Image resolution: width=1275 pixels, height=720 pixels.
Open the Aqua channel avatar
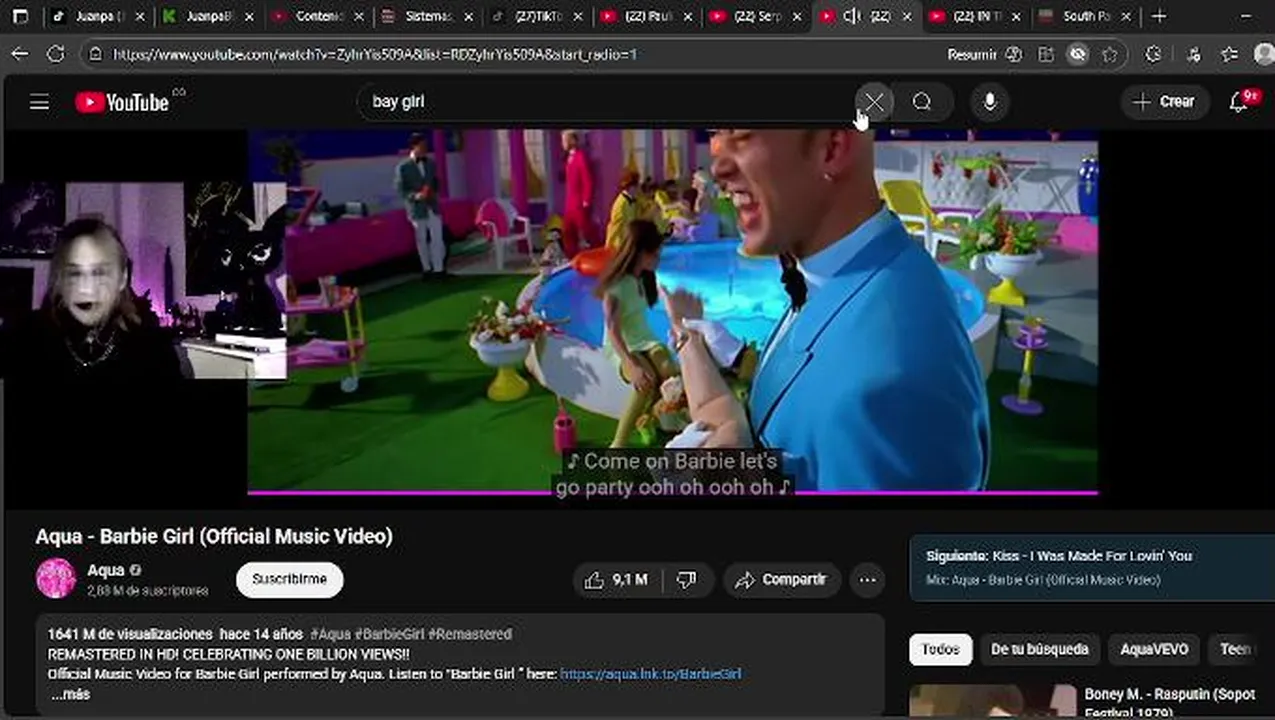click(x=56, y=579)
